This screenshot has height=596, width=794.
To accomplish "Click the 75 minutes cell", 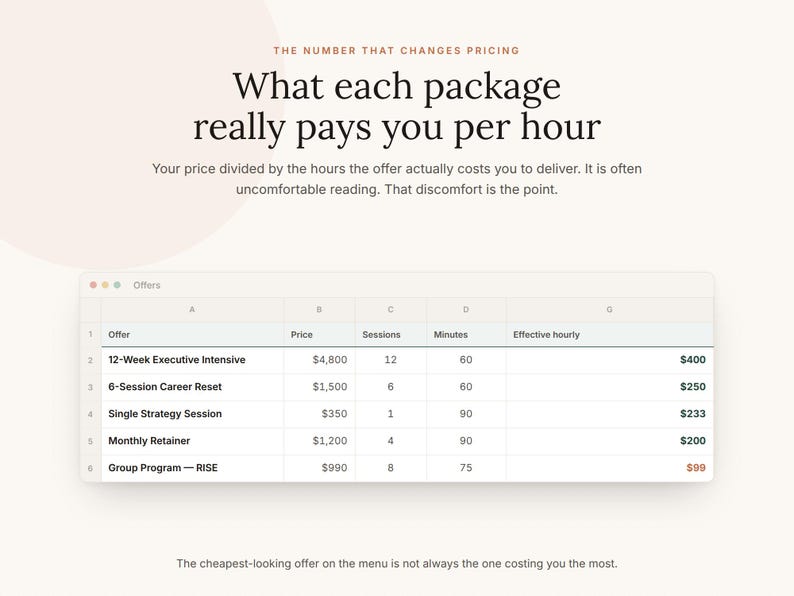I will [x=466, y=468].
